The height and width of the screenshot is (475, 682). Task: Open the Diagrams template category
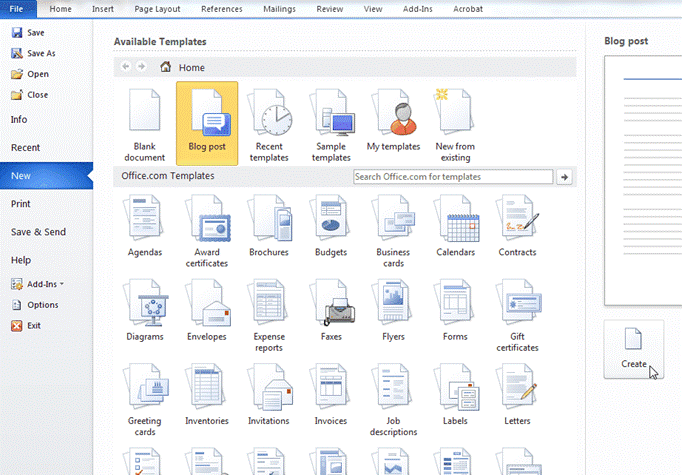coord(145,310)
